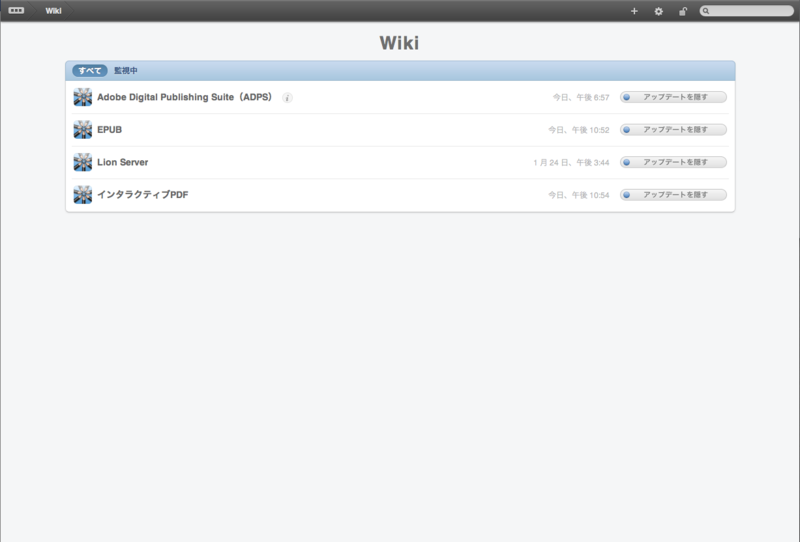Select the すべて filter tab
This screenshot has height=542, width=800.
coord(90,70)
